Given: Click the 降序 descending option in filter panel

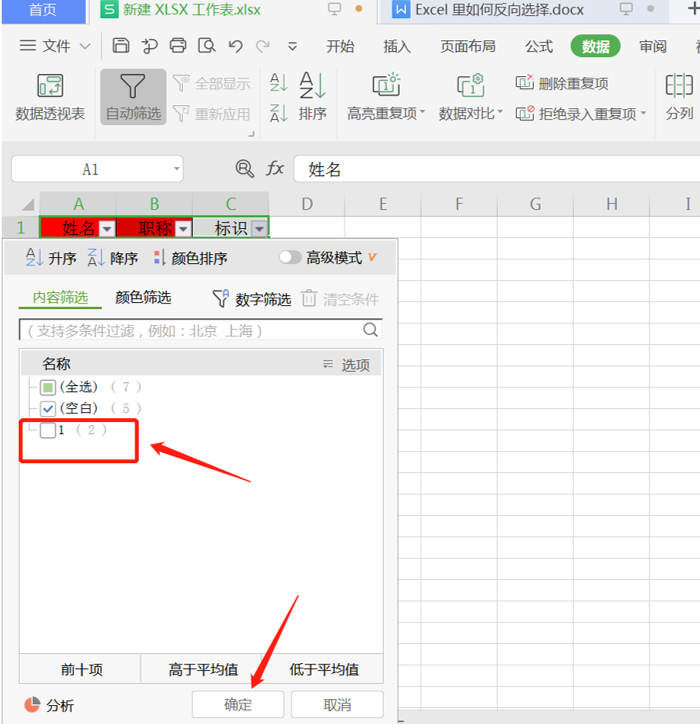Looking at the screenshot, I should click(113, 258).
